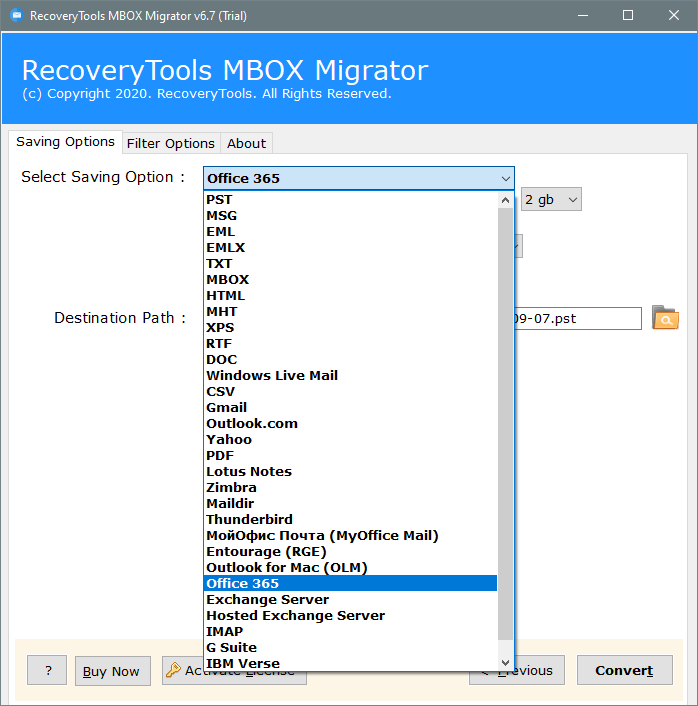Select Entourage (RGE) option
Image resolution: width=698 pixels, height=706 pixels.
(x=350, y=552)
